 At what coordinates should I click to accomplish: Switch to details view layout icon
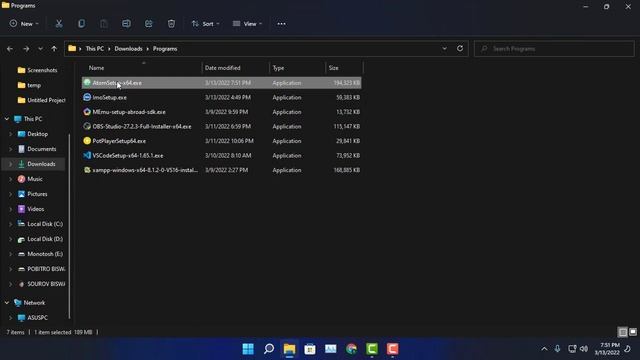point(623,332)
